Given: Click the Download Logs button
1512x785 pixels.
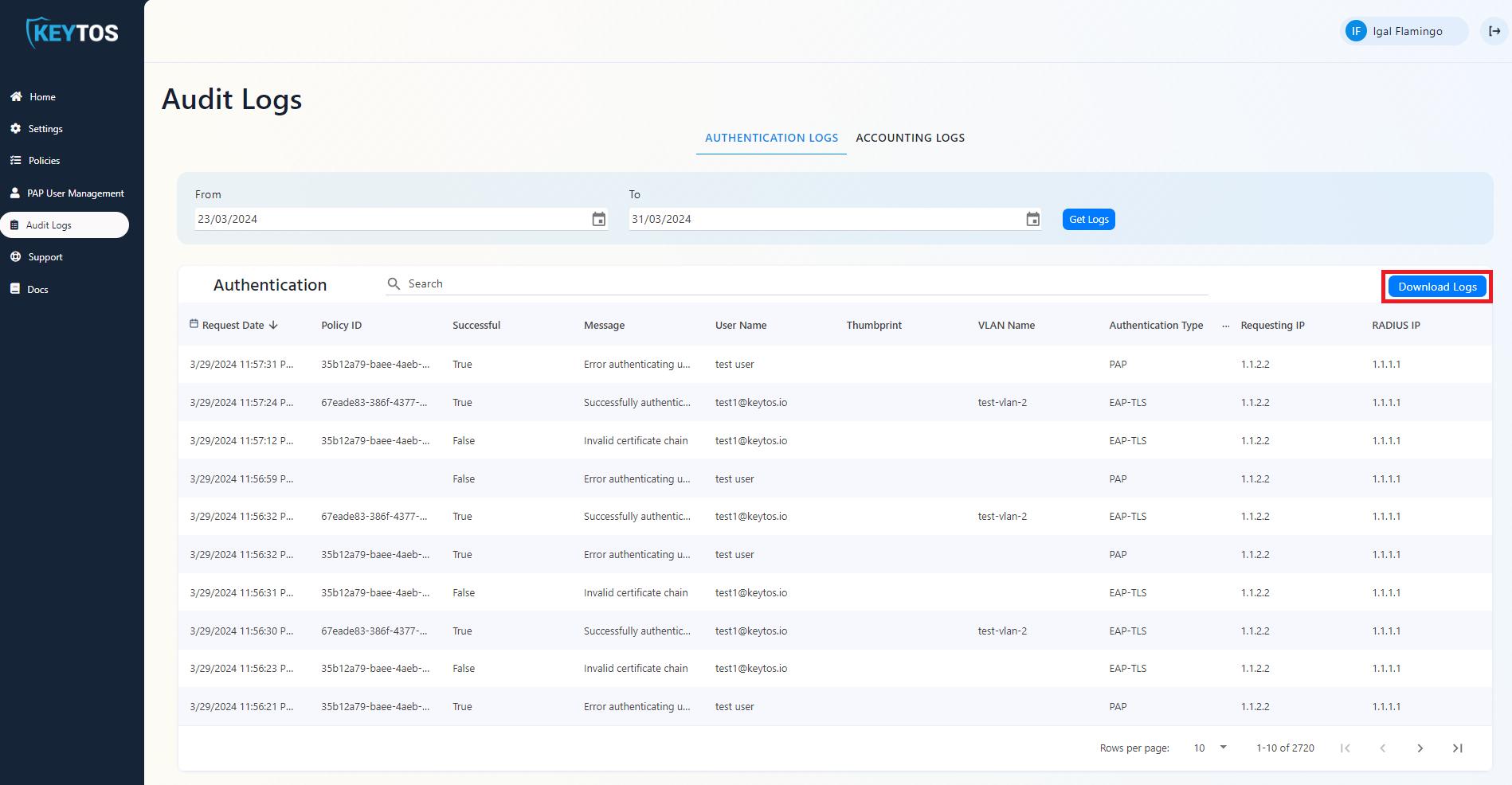Looking at the screenshot, I should pos(1437,287).
